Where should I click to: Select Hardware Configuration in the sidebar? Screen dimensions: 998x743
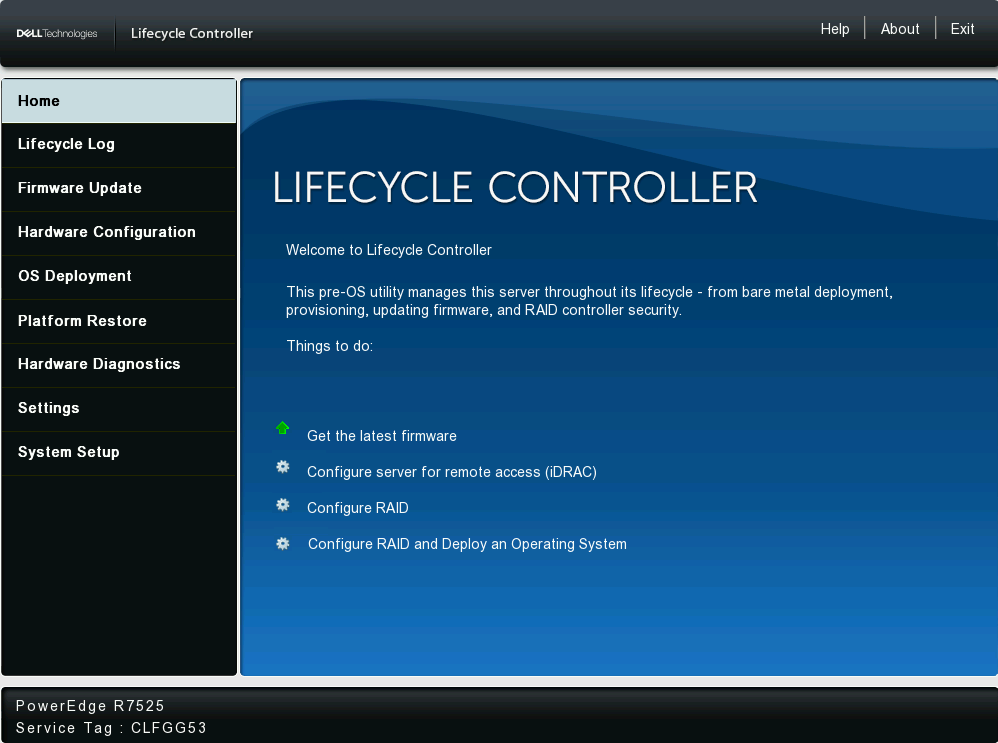[106, 232]
